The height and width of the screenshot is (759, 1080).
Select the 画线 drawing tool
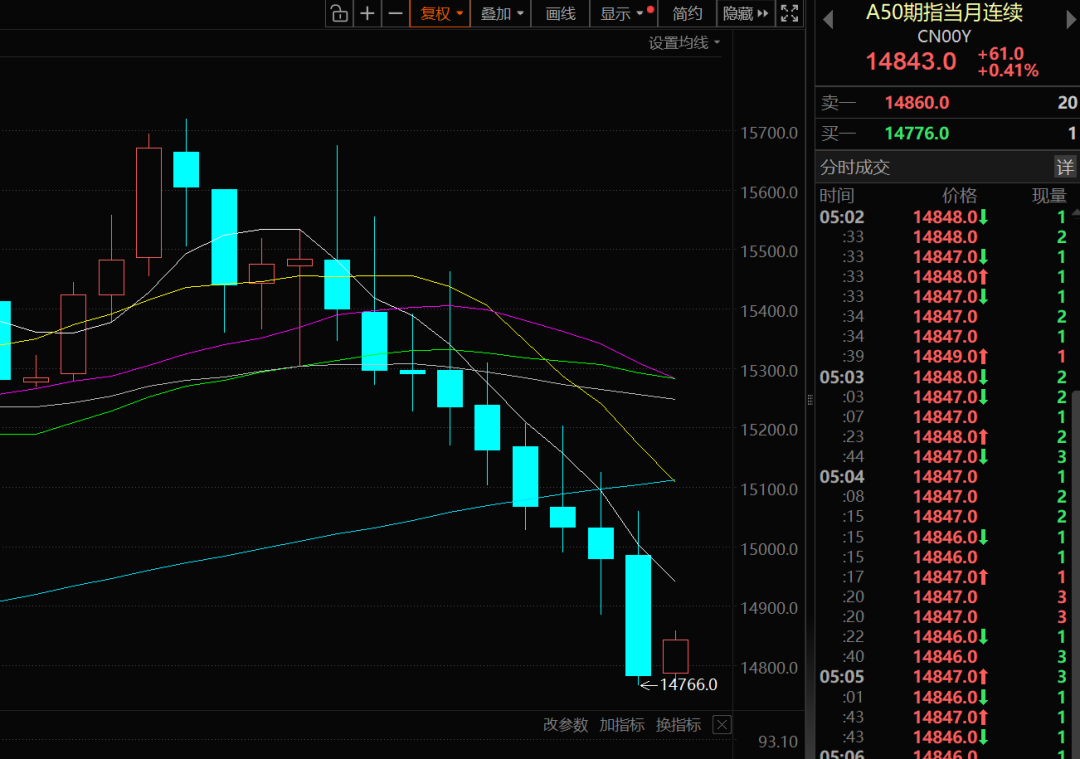pyautogui.click(x=560, y=13)
